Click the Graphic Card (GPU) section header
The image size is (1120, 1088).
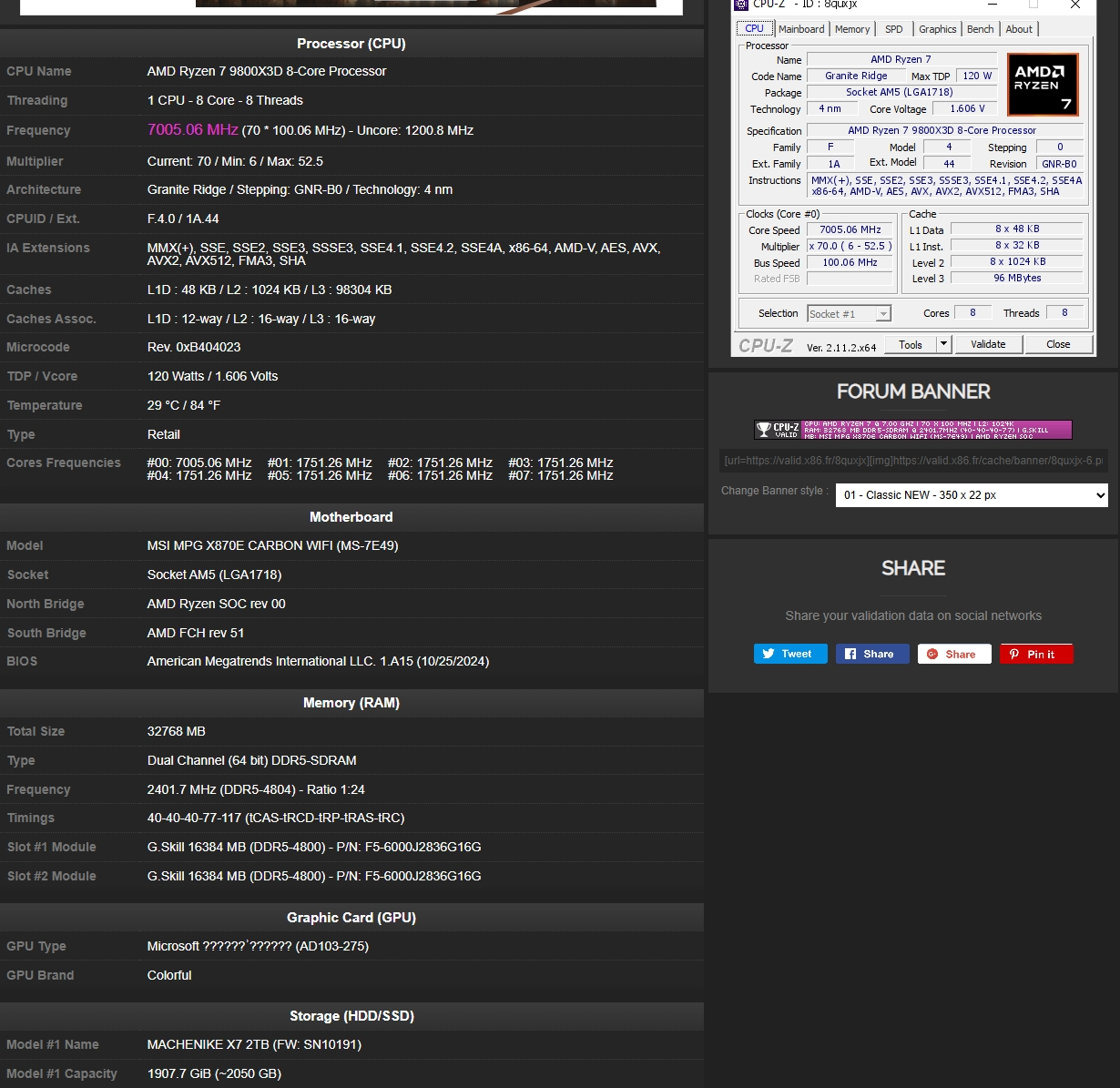click(351, 918)
